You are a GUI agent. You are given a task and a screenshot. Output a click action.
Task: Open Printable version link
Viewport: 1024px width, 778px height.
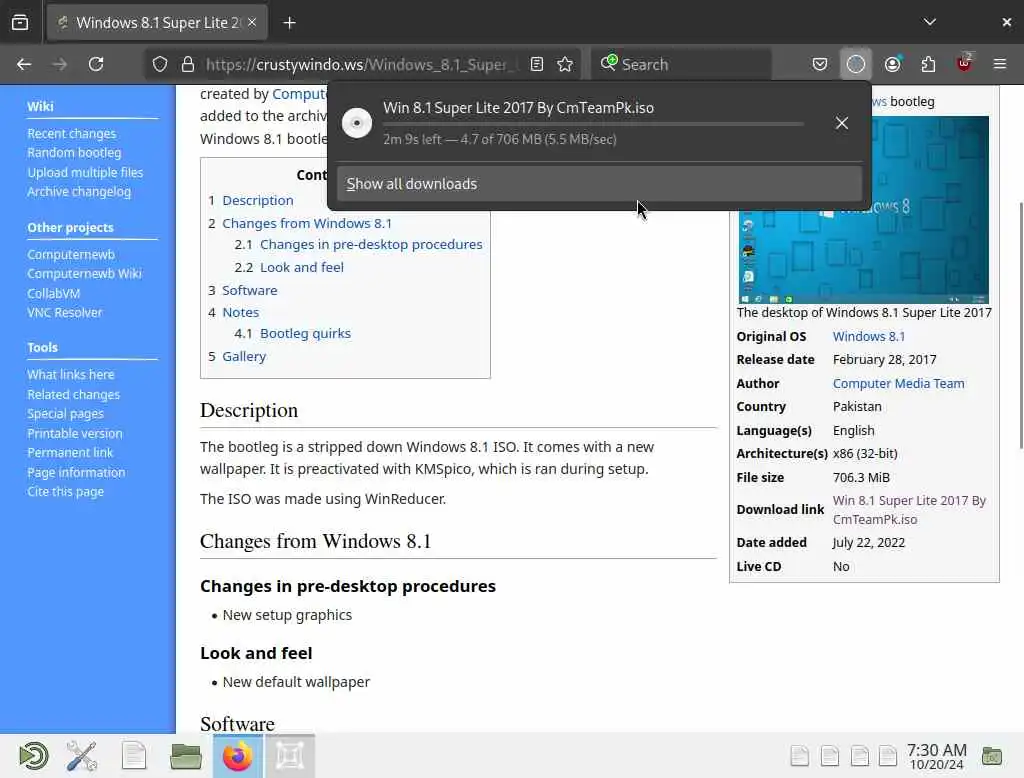click(74, 433)
